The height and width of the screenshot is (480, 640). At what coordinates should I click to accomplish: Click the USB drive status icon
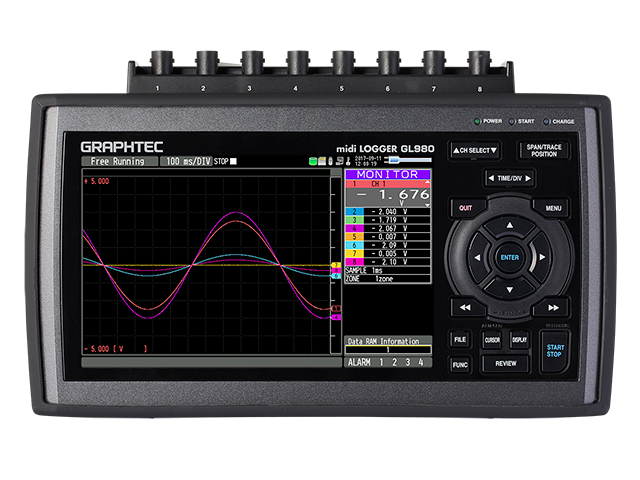(x=331, y=161)
